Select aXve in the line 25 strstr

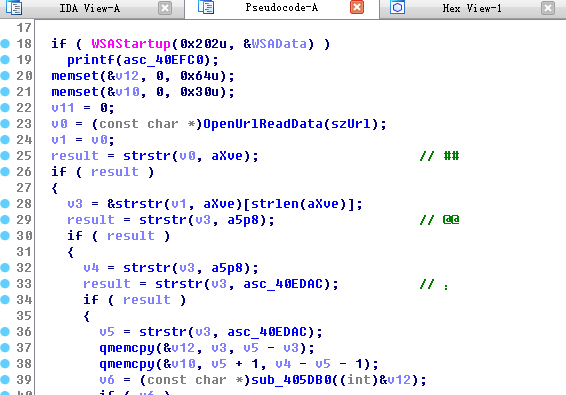pos(227,156)
